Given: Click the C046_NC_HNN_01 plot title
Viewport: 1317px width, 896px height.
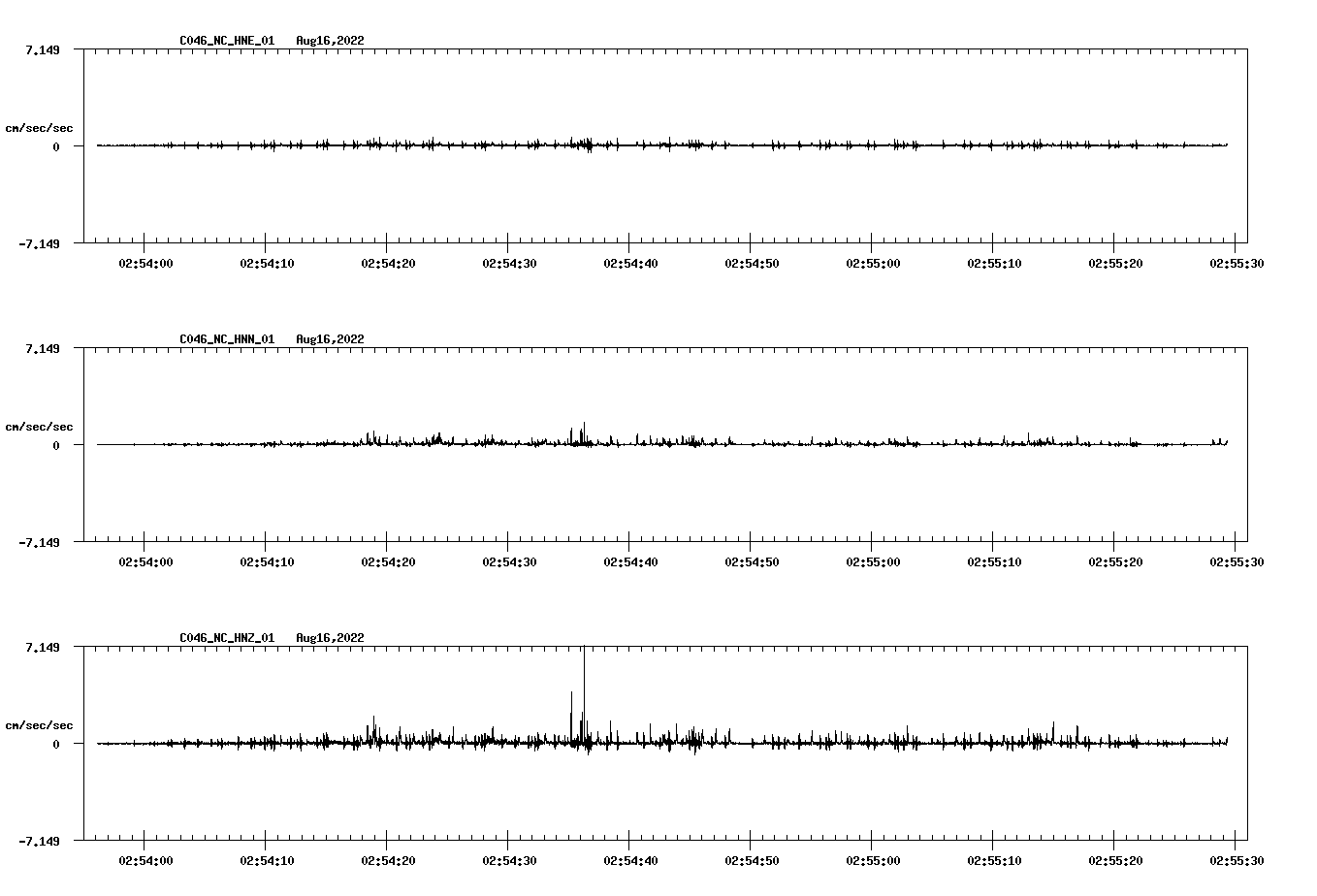Looking at the screenshot, I should tap(227, 339).
